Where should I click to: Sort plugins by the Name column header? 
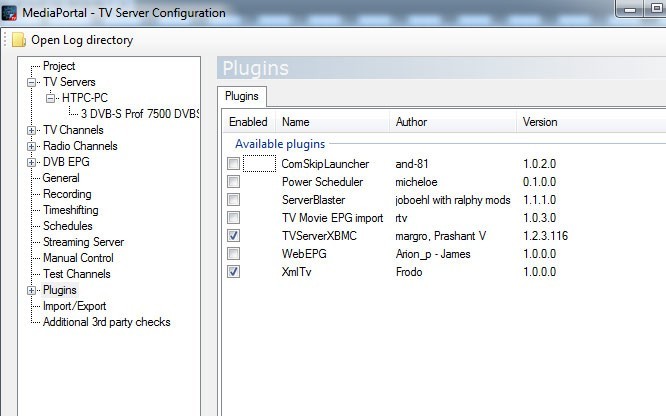point(296,122)
